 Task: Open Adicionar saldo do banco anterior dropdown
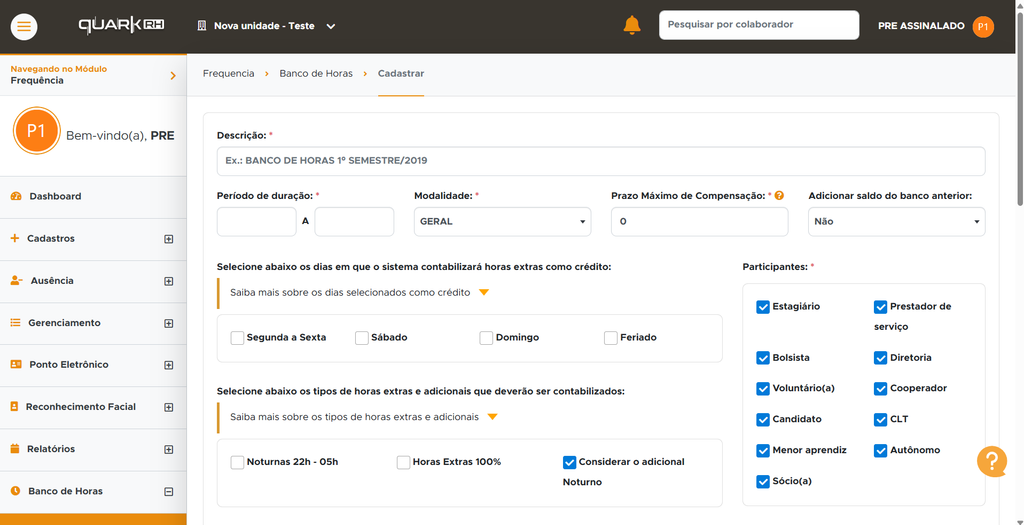[896, 221]
